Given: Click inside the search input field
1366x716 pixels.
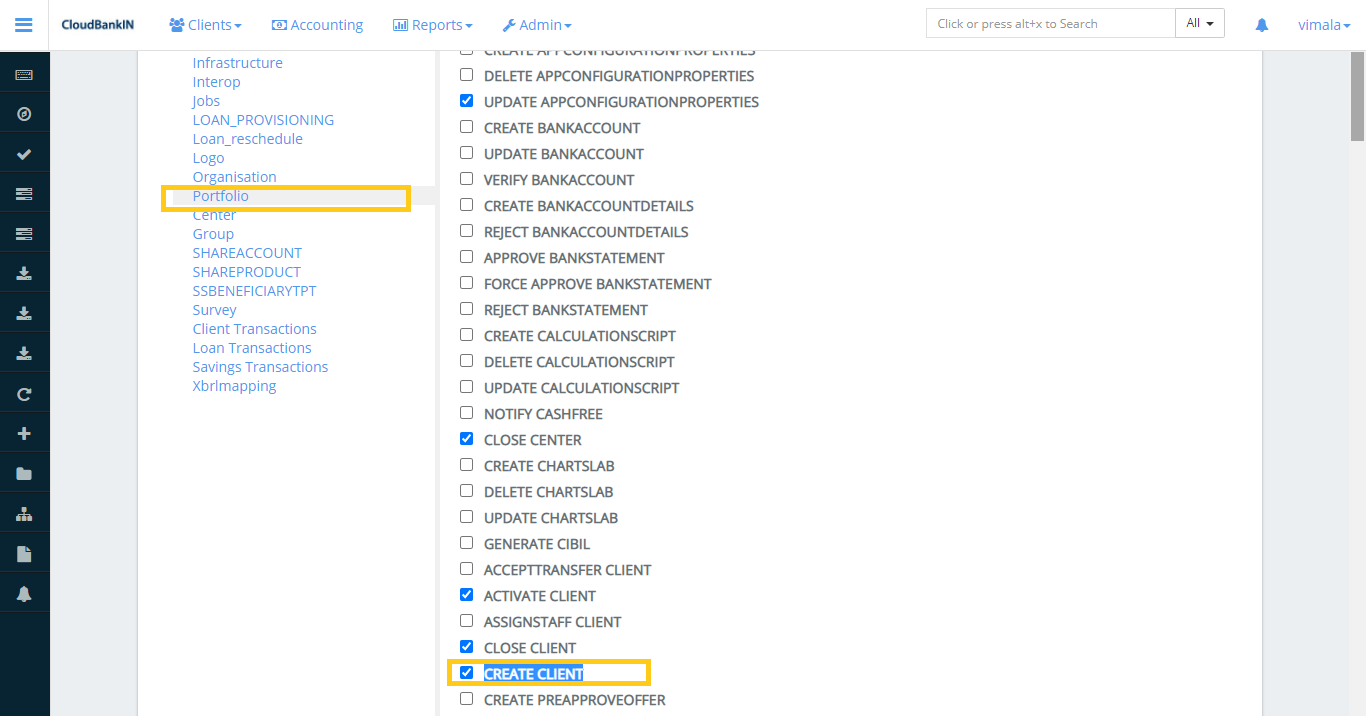Looking at the screenshot, I should (1050, 22).
